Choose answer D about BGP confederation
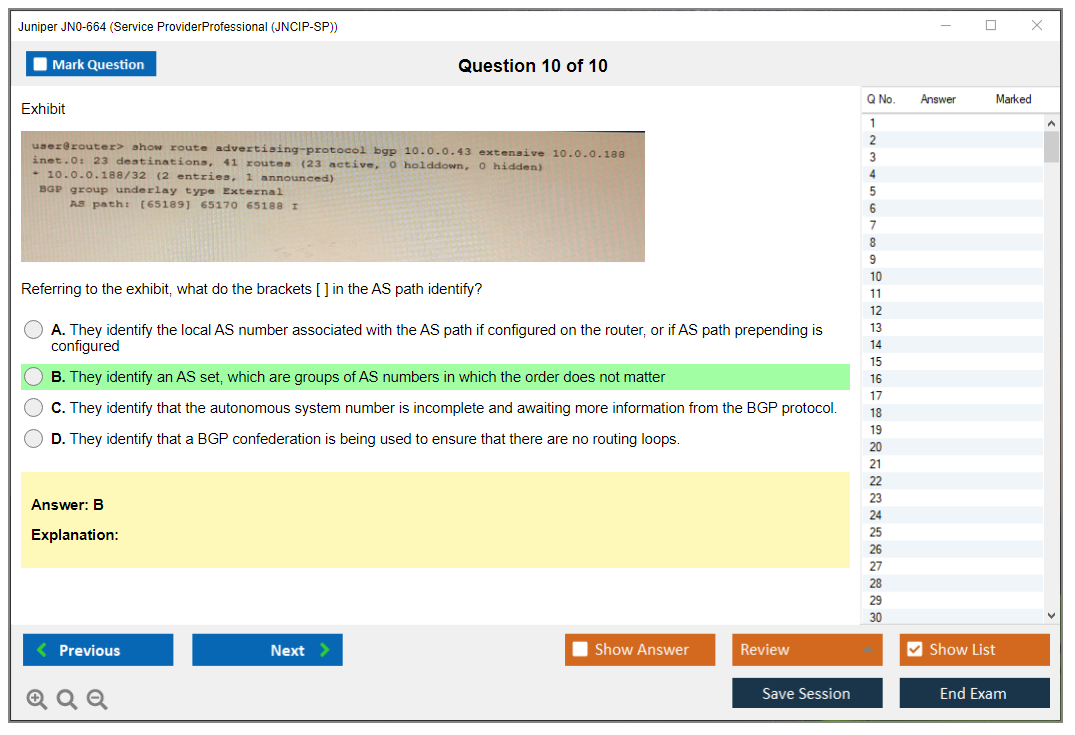 click(x=34, y=439)
